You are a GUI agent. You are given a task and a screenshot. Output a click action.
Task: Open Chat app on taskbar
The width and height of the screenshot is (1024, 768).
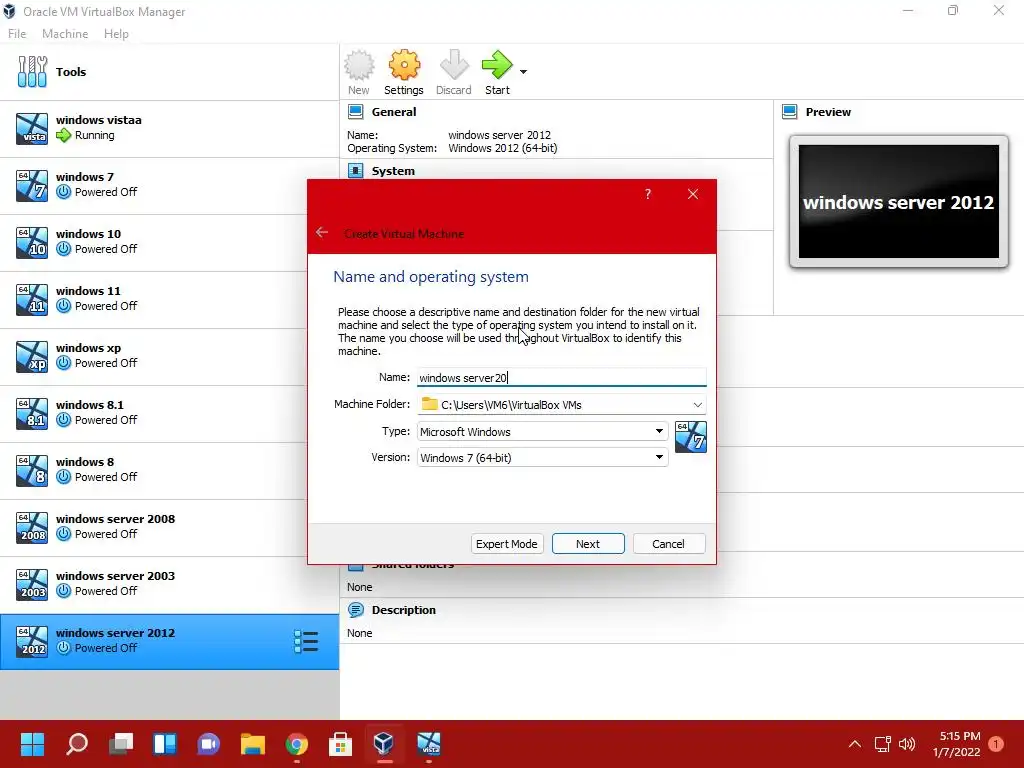(x=208, y=744)
